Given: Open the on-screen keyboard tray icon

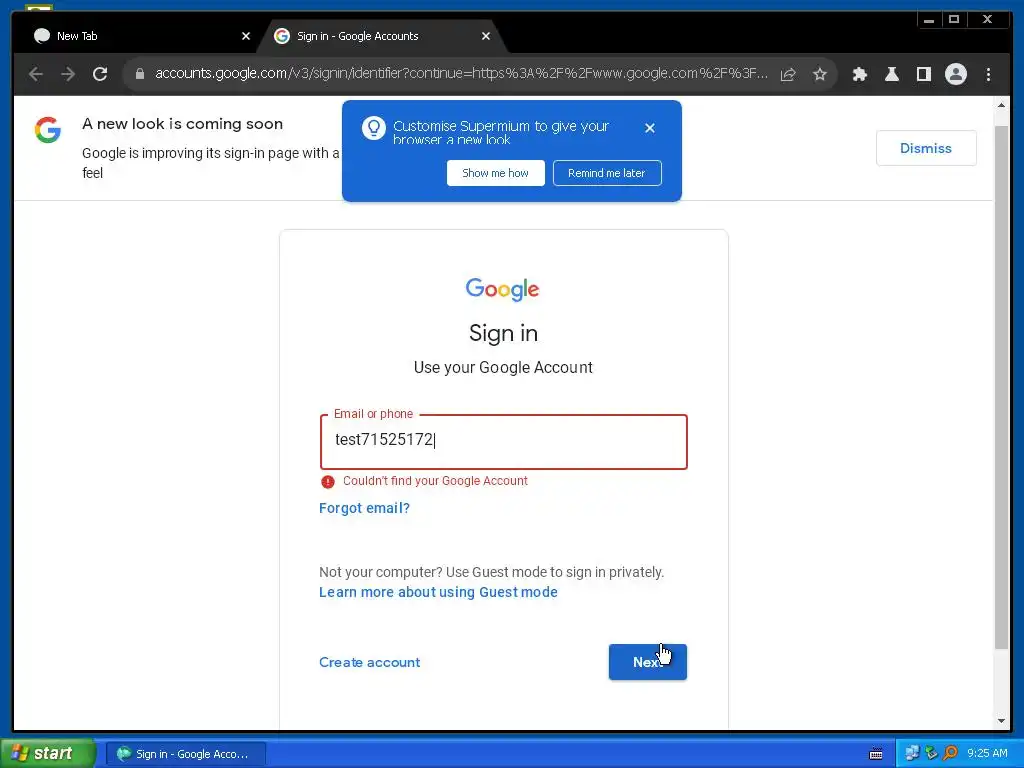Looking at the screenshot, I should (876, 754).
